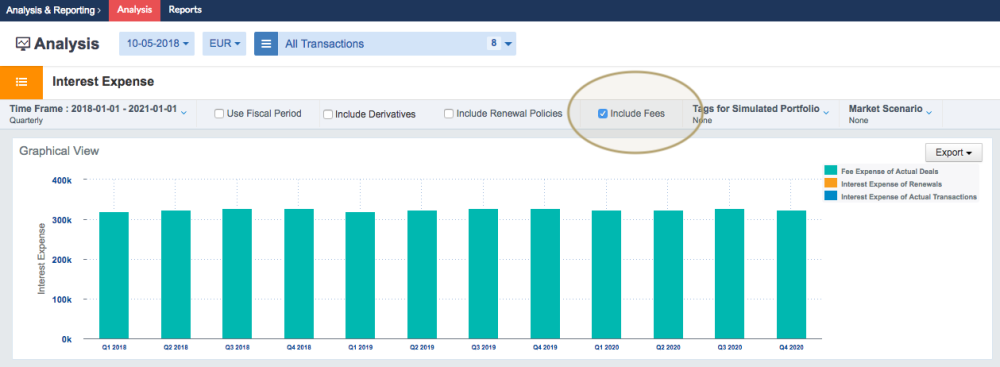The width and height of the screenshot is (1000, 367).
Task: Click the Interest Expense panel title
Action: [x=103, y=82]
